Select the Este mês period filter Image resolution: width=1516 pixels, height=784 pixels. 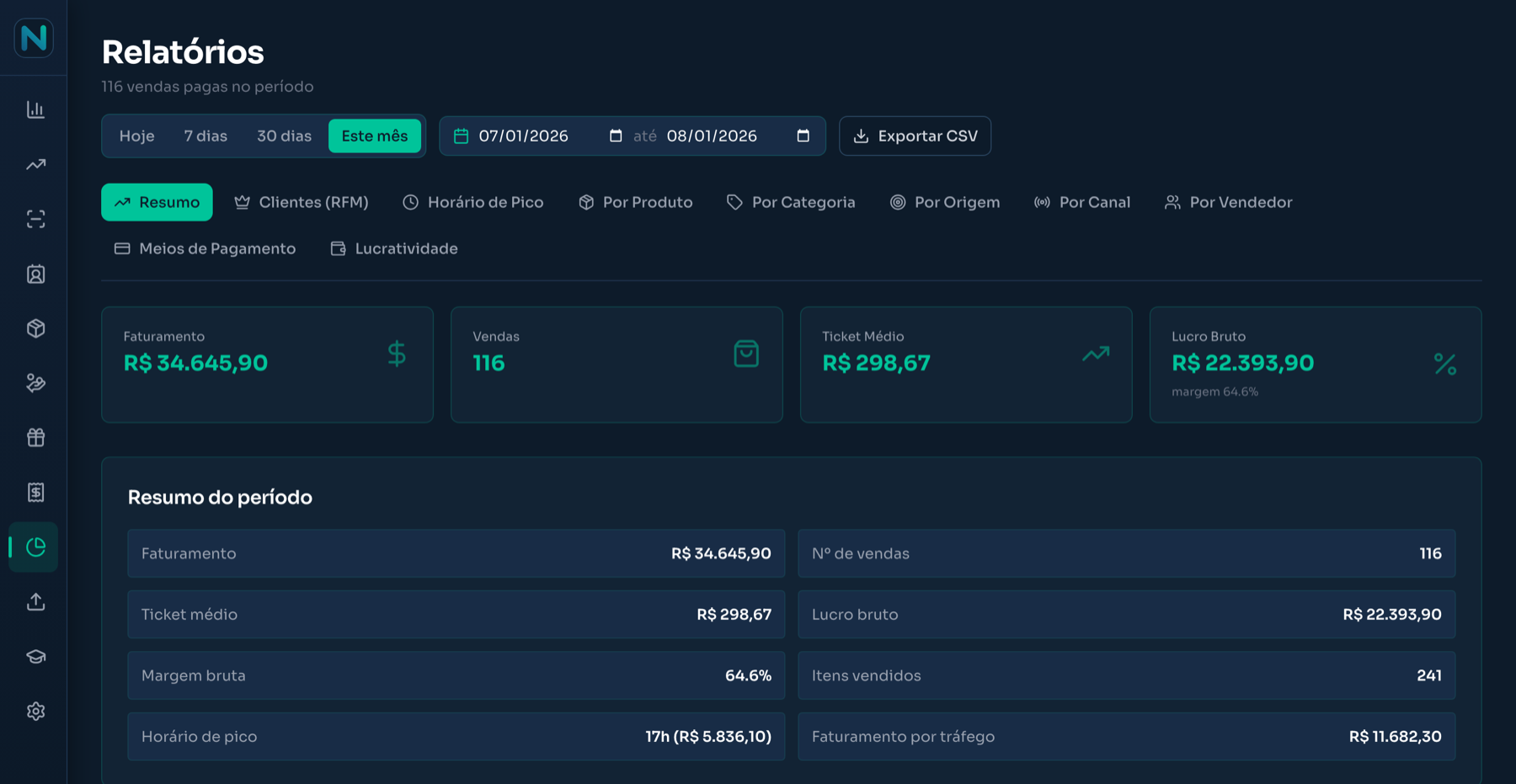(375, 136)
